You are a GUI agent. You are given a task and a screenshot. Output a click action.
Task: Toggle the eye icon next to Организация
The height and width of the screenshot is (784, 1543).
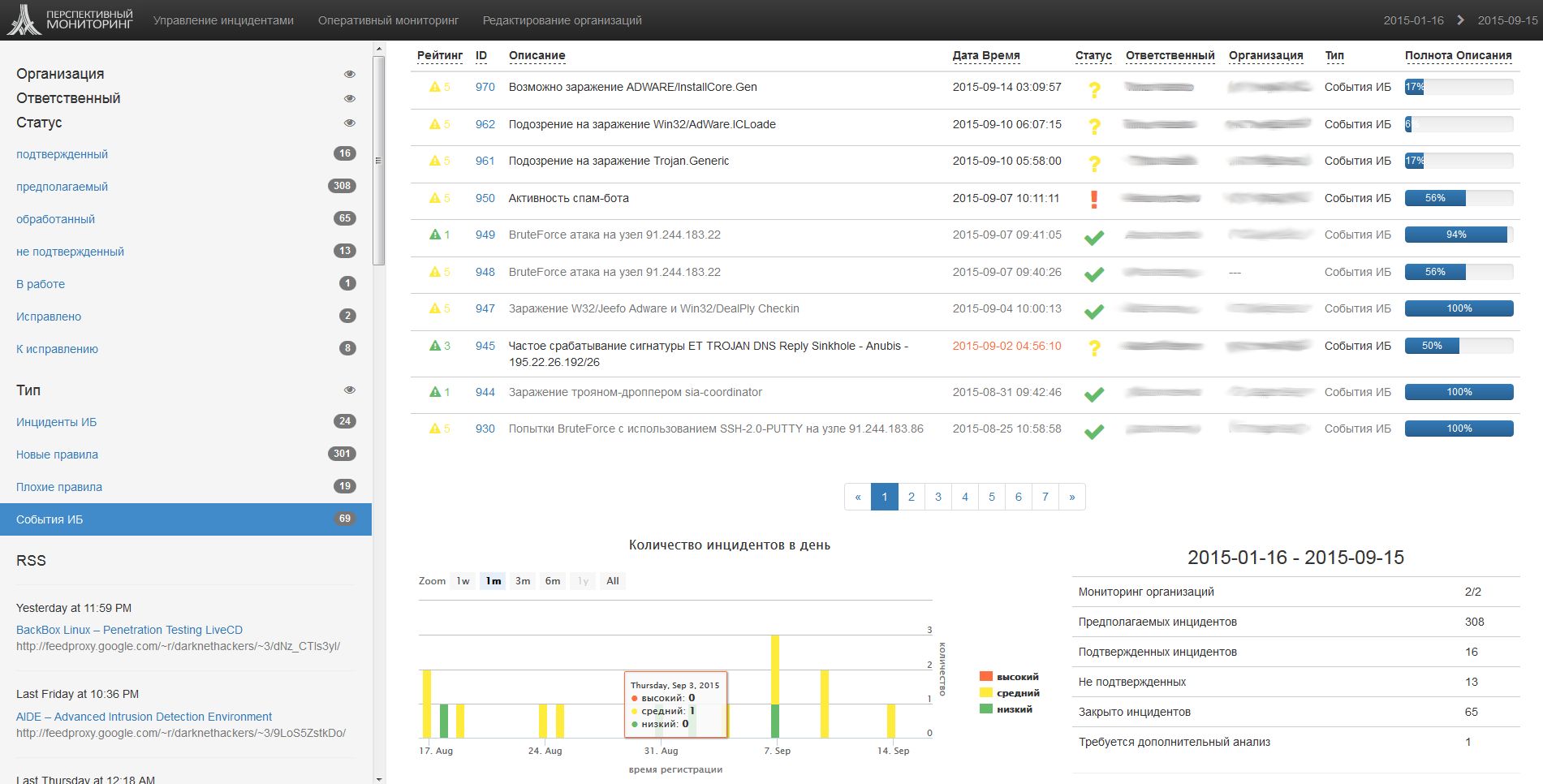point(350,74)
